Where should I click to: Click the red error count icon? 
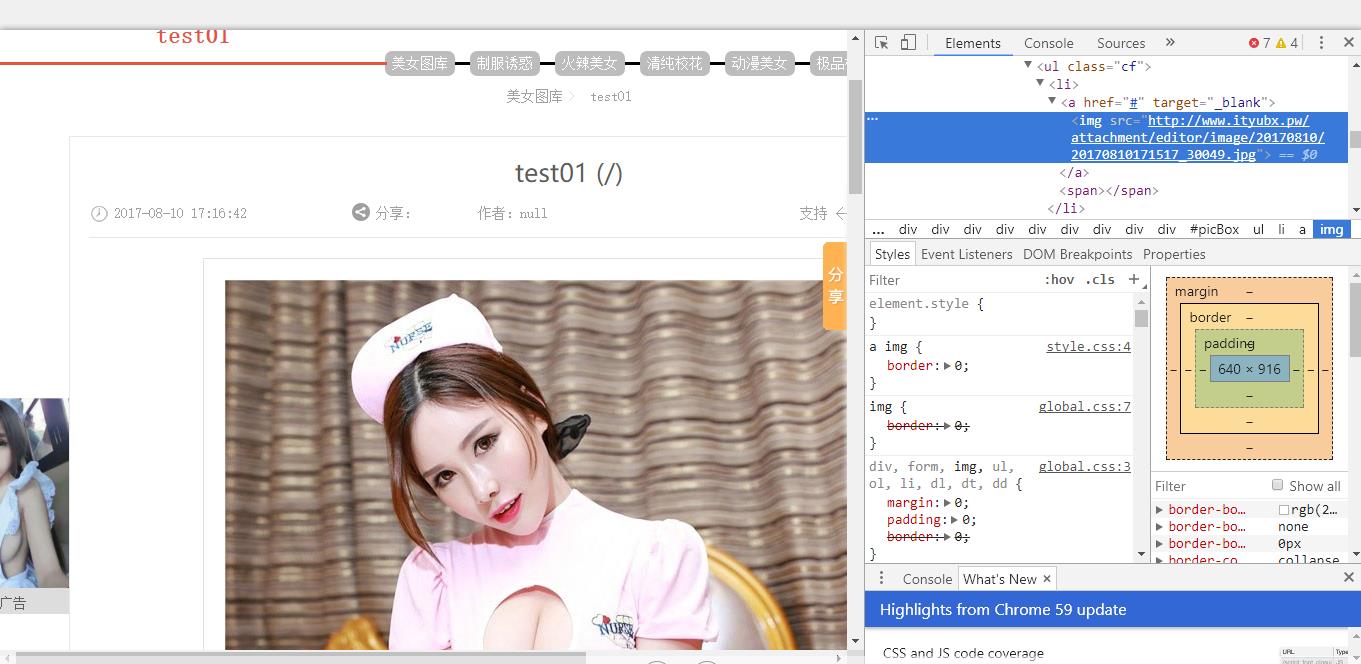coord(1254,43)
